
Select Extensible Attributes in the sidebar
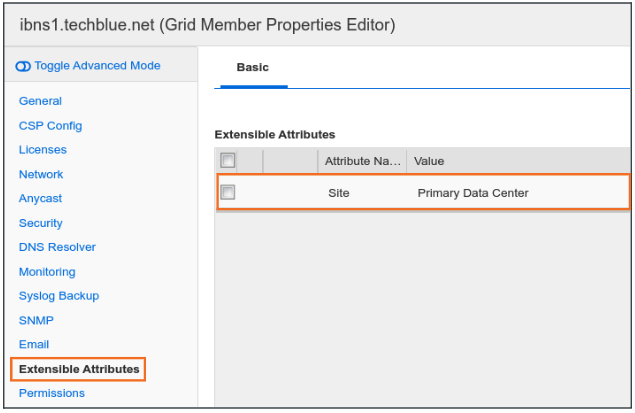(79, 369)
